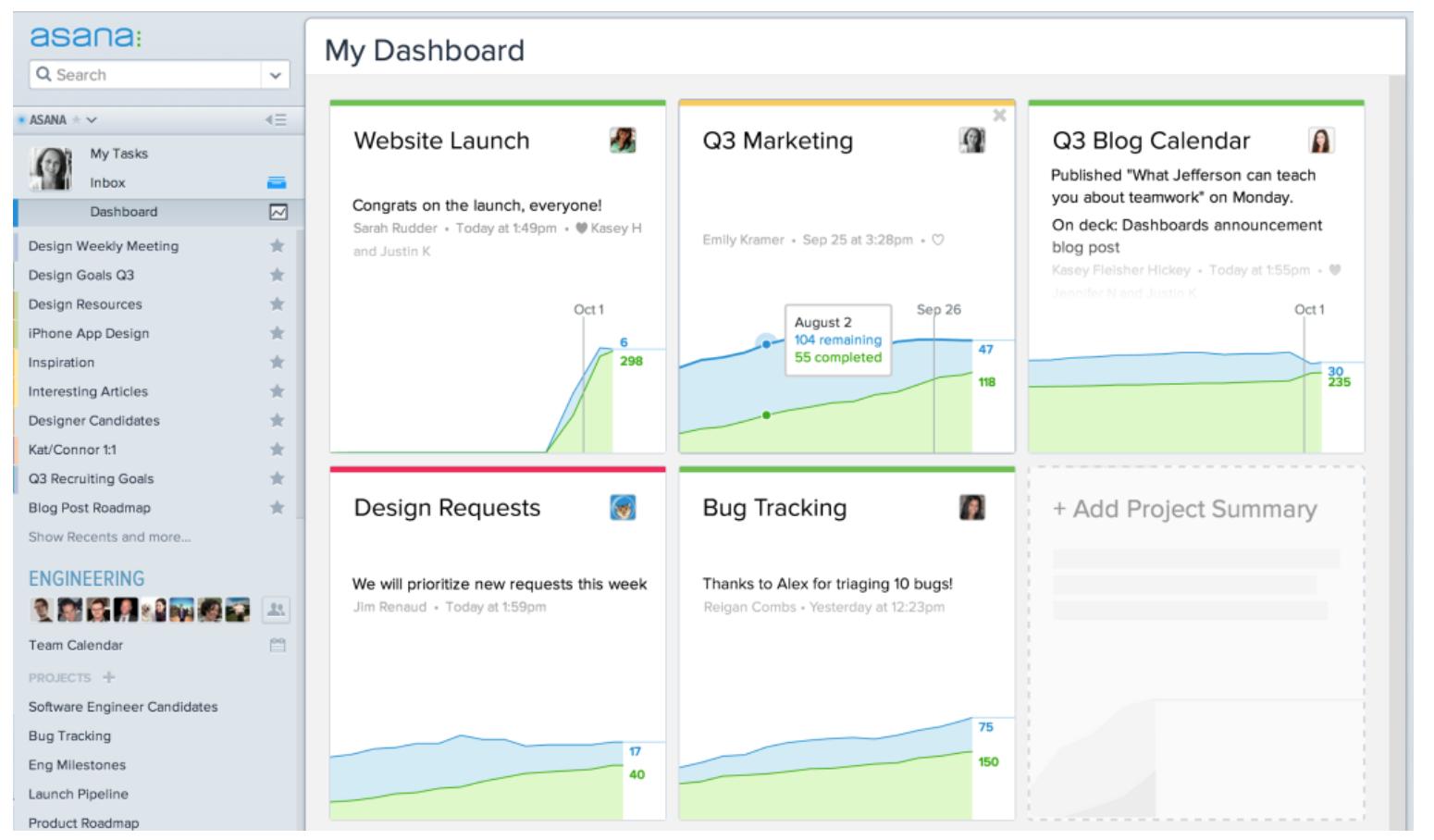The height and width of the screenshot is (840, 1434).
Task: Click the Website Launch card title
Action: 441,141
